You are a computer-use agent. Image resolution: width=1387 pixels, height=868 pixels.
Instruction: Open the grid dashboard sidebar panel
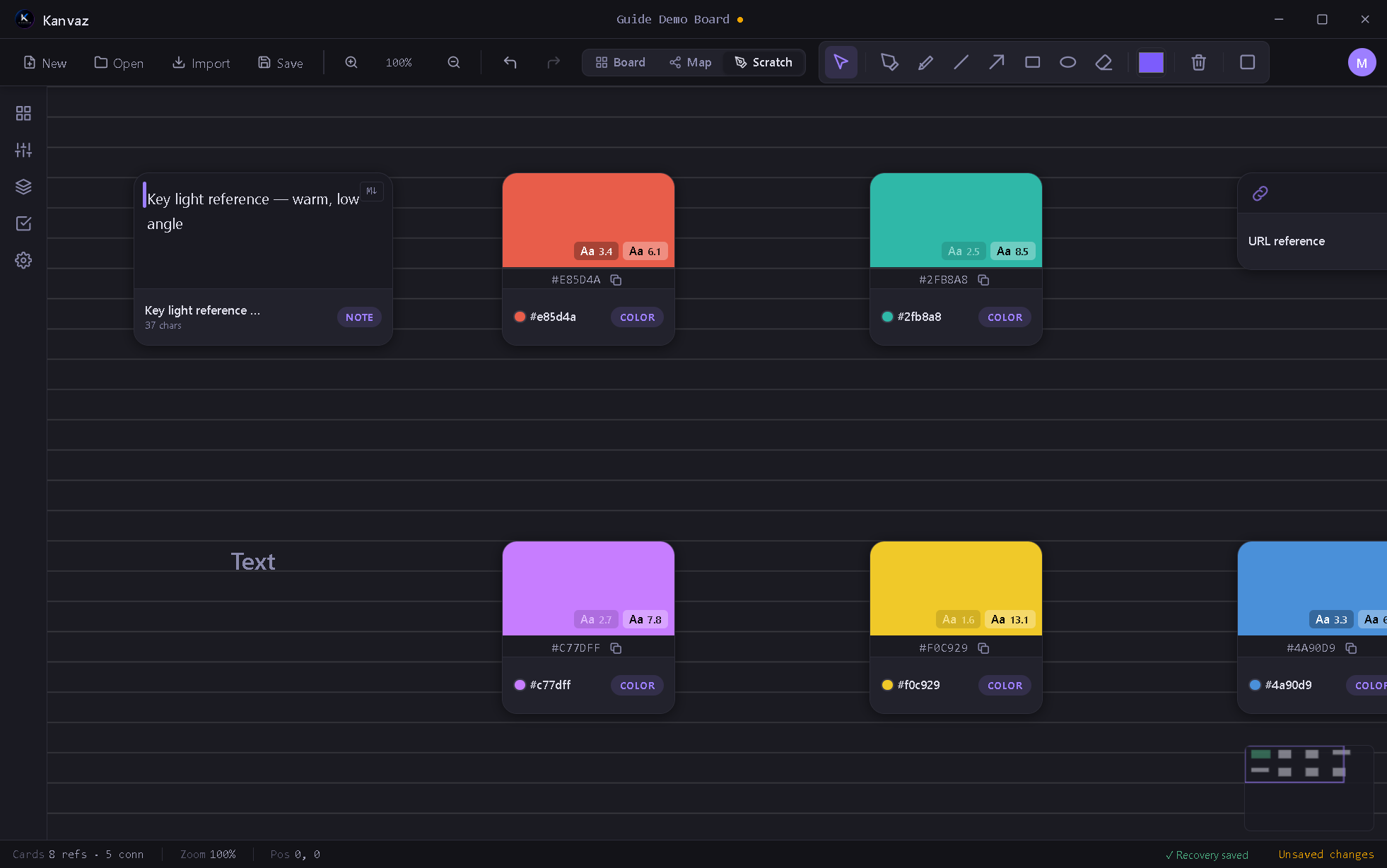pos(23,113)
